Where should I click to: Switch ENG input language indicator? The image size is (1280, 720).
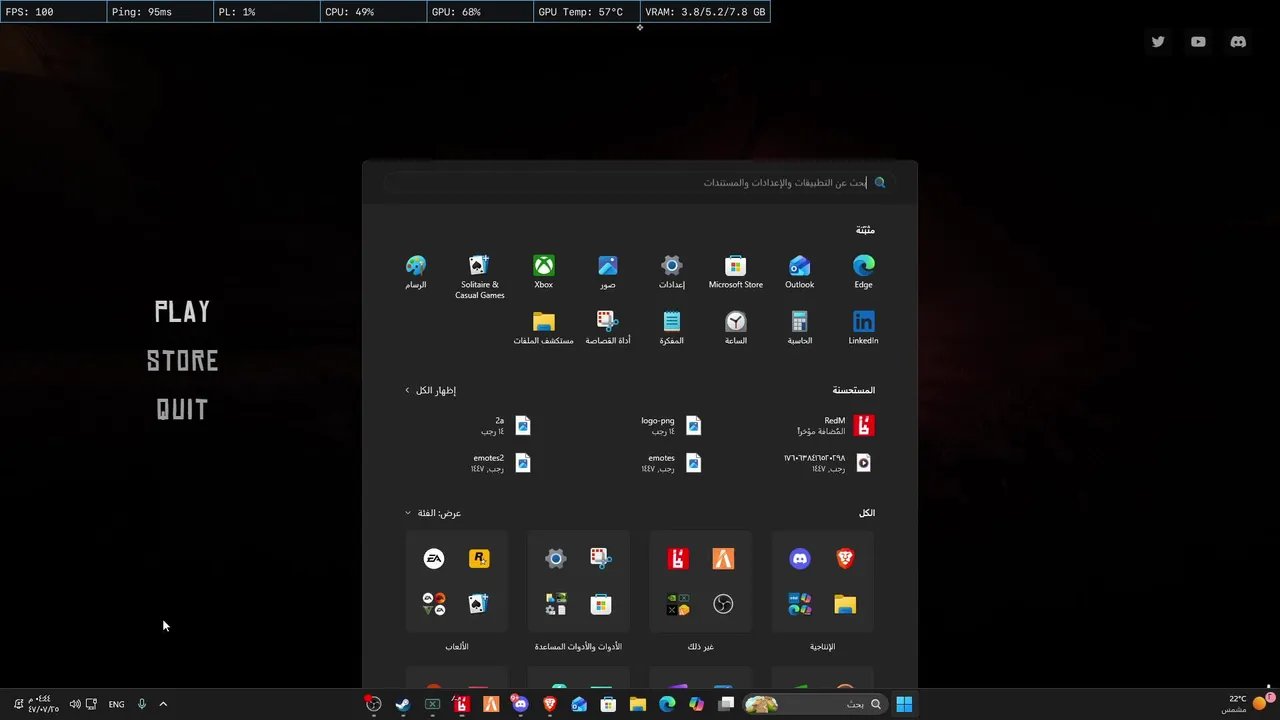116,704
